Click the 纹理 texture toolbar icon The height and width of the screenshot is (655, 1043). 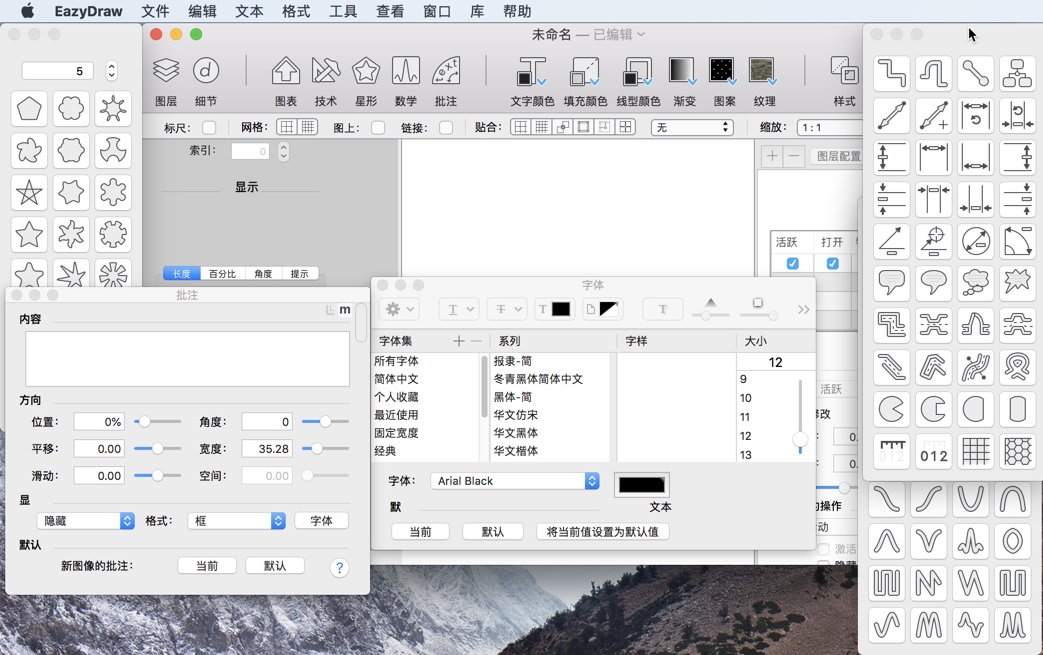click(764, 70)
